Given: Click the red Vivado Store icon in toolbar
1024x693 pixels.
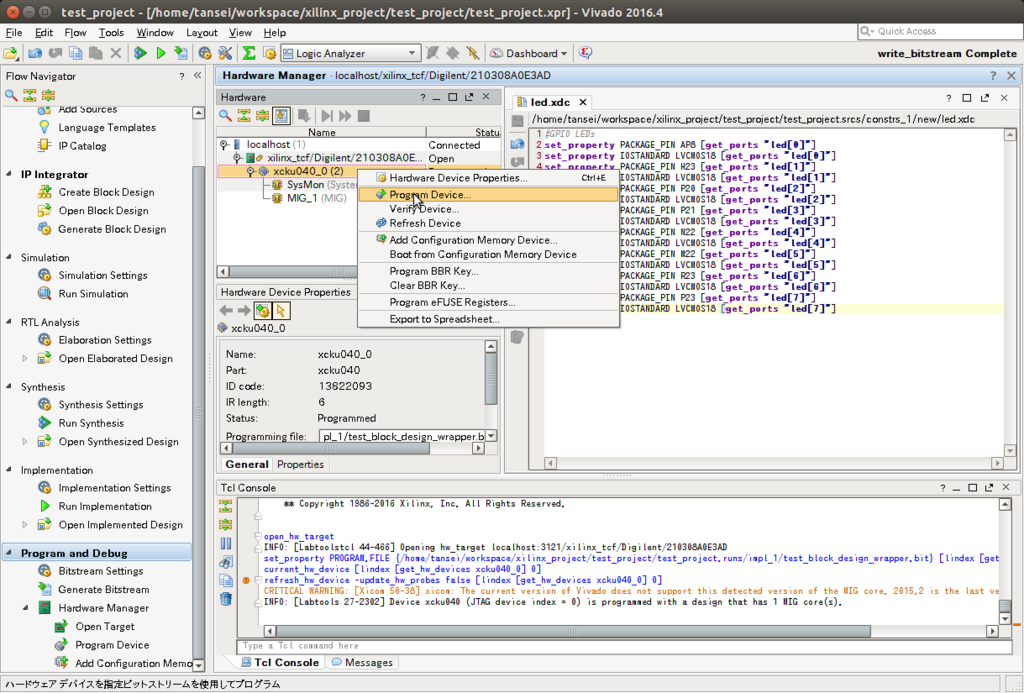Looking at the screenshot, I should (586, 54).
